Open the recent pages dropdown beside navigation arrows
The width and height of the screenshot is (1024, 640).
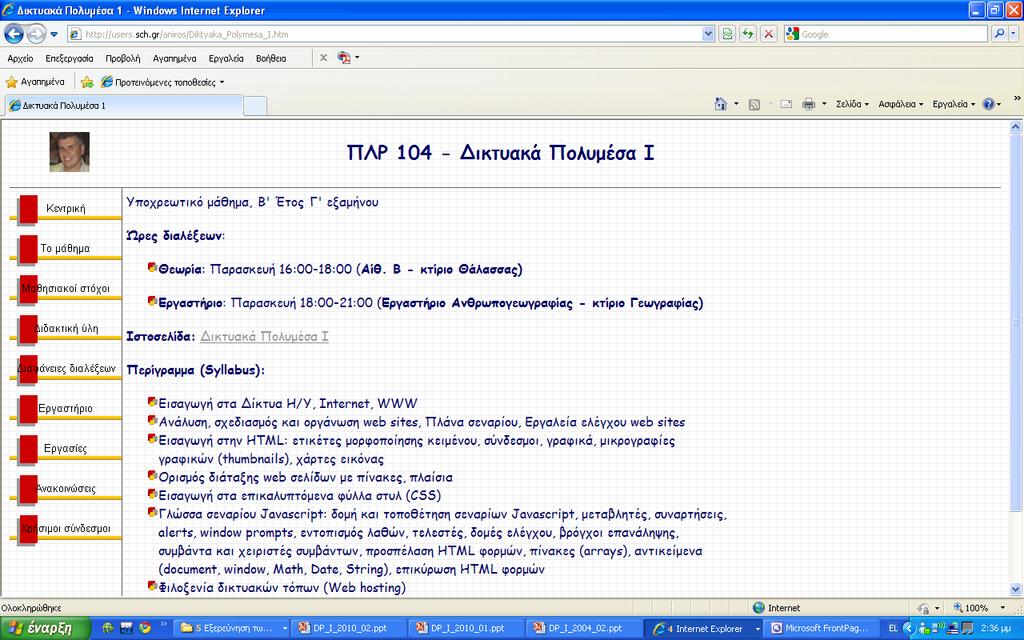click(x=54, y=34)
